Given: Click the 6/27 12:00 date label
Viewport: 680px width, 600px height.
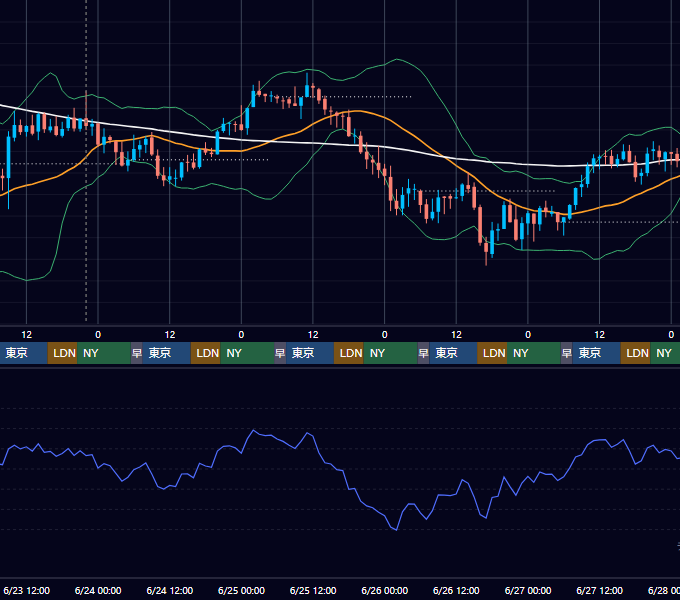Looking at the screenshot, I should pyautogui.click(x=599, y=590).
